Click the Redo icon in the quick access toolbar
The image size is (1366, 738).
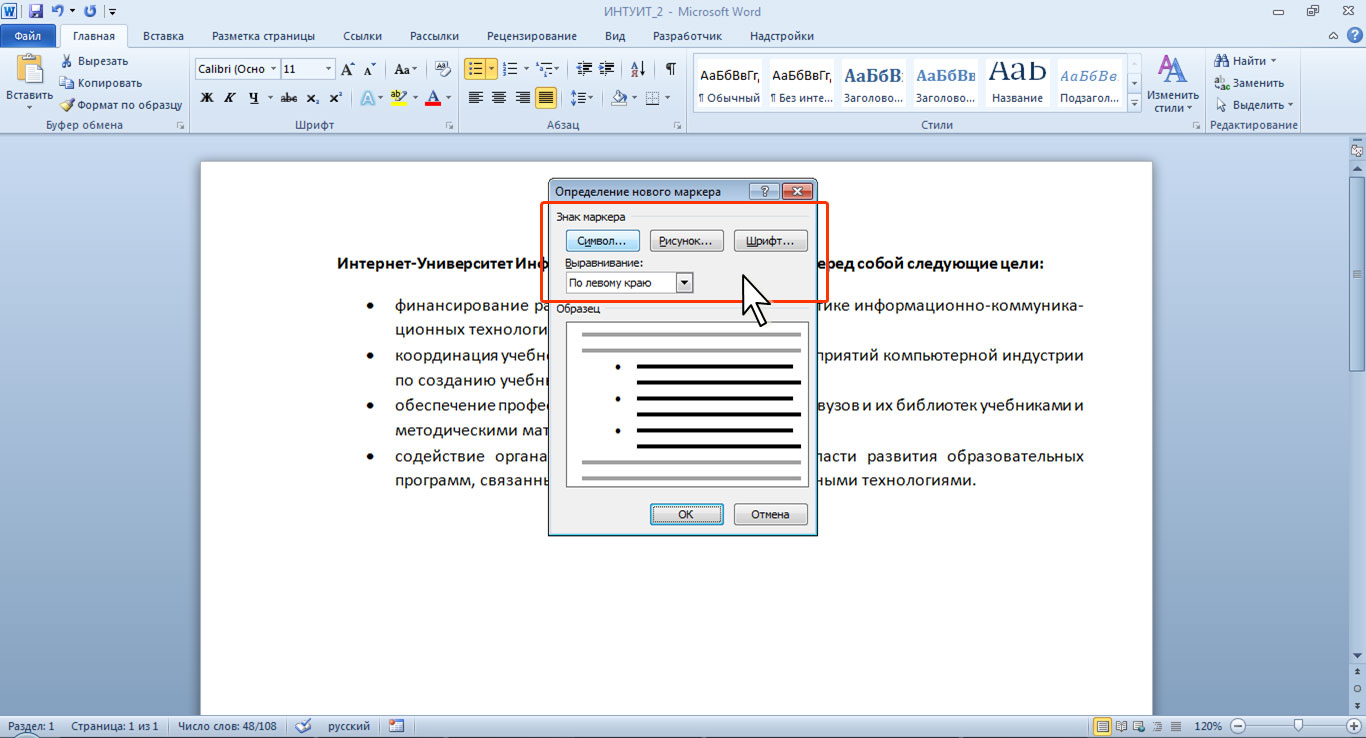pyautogui.click(x=90, y=12)
